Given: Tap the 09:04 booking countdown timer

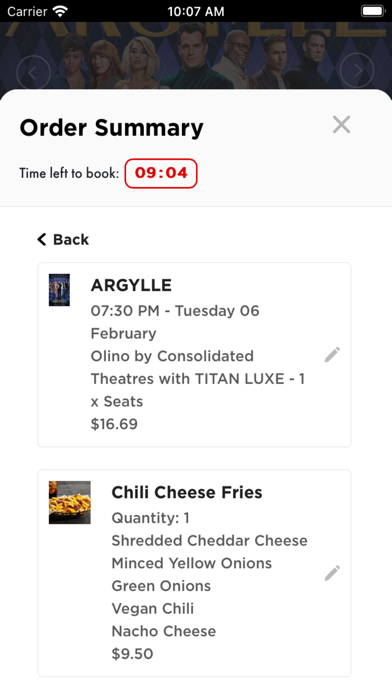Looking at the screenshot, I should pos(161,173).
